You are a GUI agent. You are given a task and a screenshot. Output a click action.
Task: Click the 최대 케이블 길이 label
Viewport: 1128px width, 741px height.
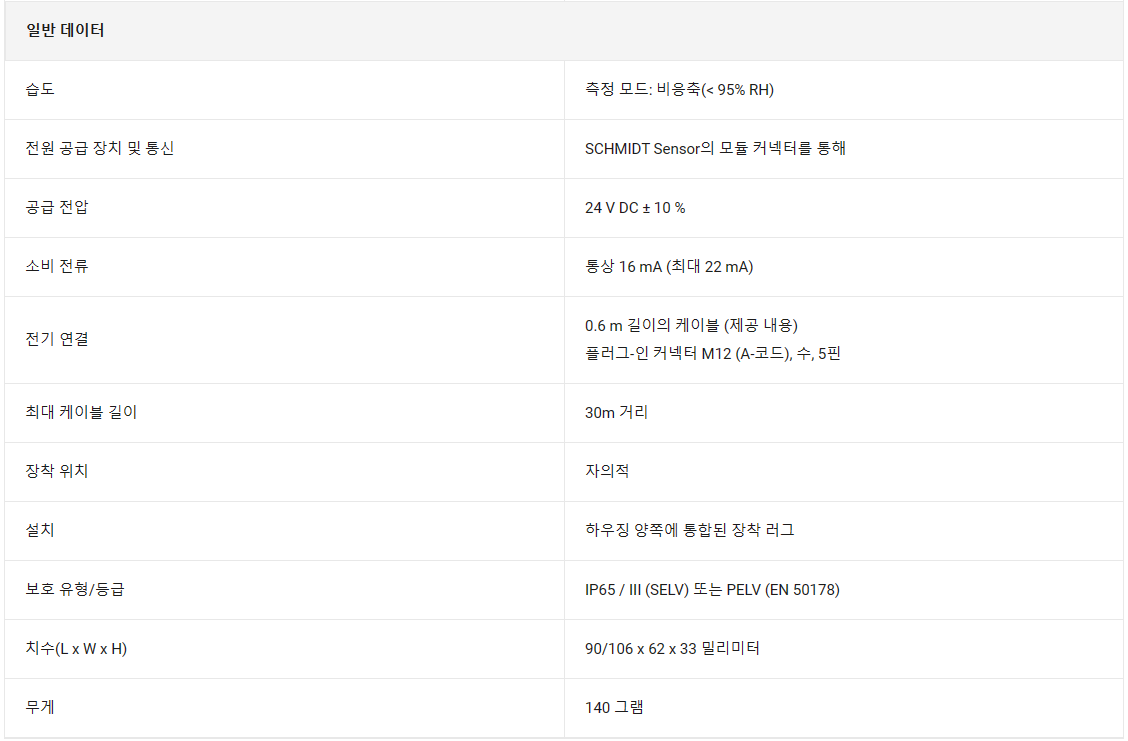tap(81, 413)
